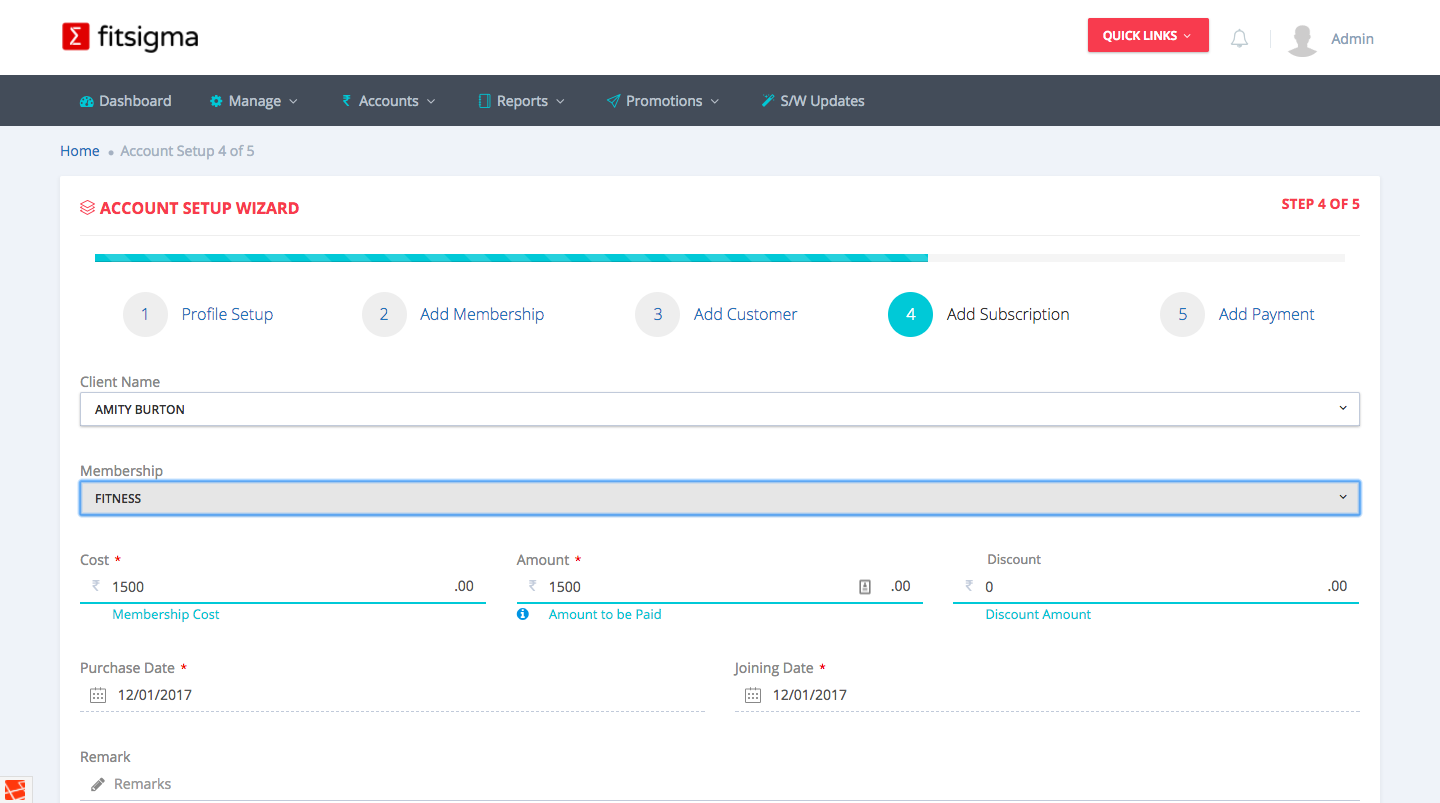This screenshot has width=1440, height=803.
Task: Click the wizard progress bar
Action: [719, 258]
